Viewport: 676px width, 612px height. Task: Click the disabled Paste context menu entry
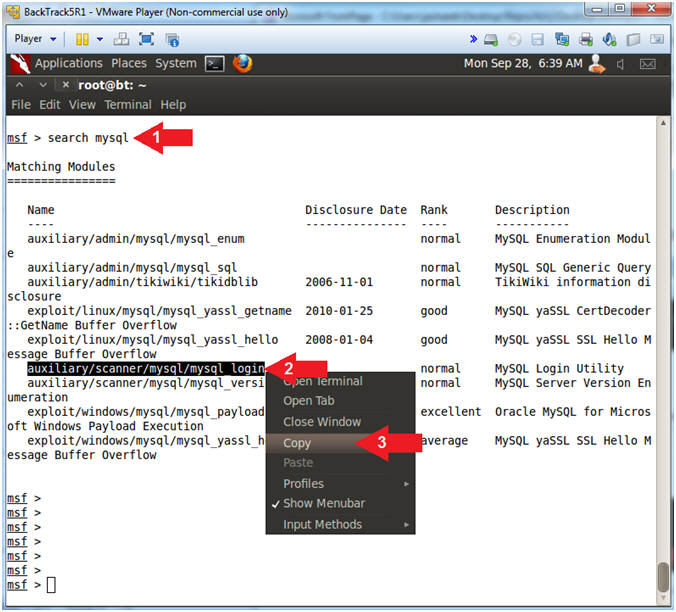(x=340, y=463)
